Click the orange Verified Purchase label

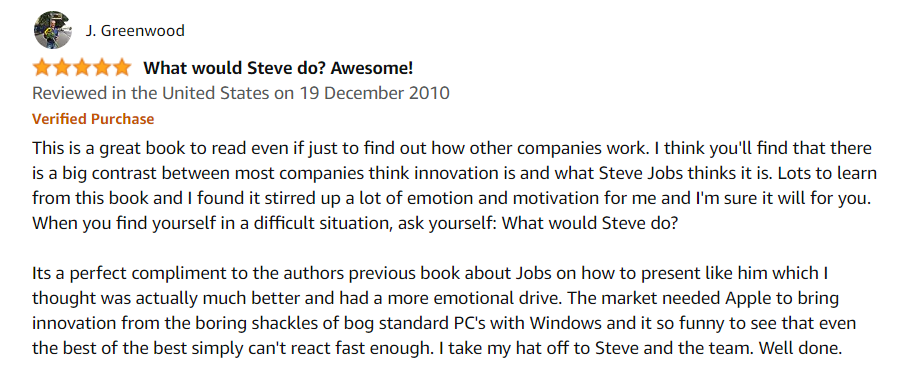click(x=93, y=119)
